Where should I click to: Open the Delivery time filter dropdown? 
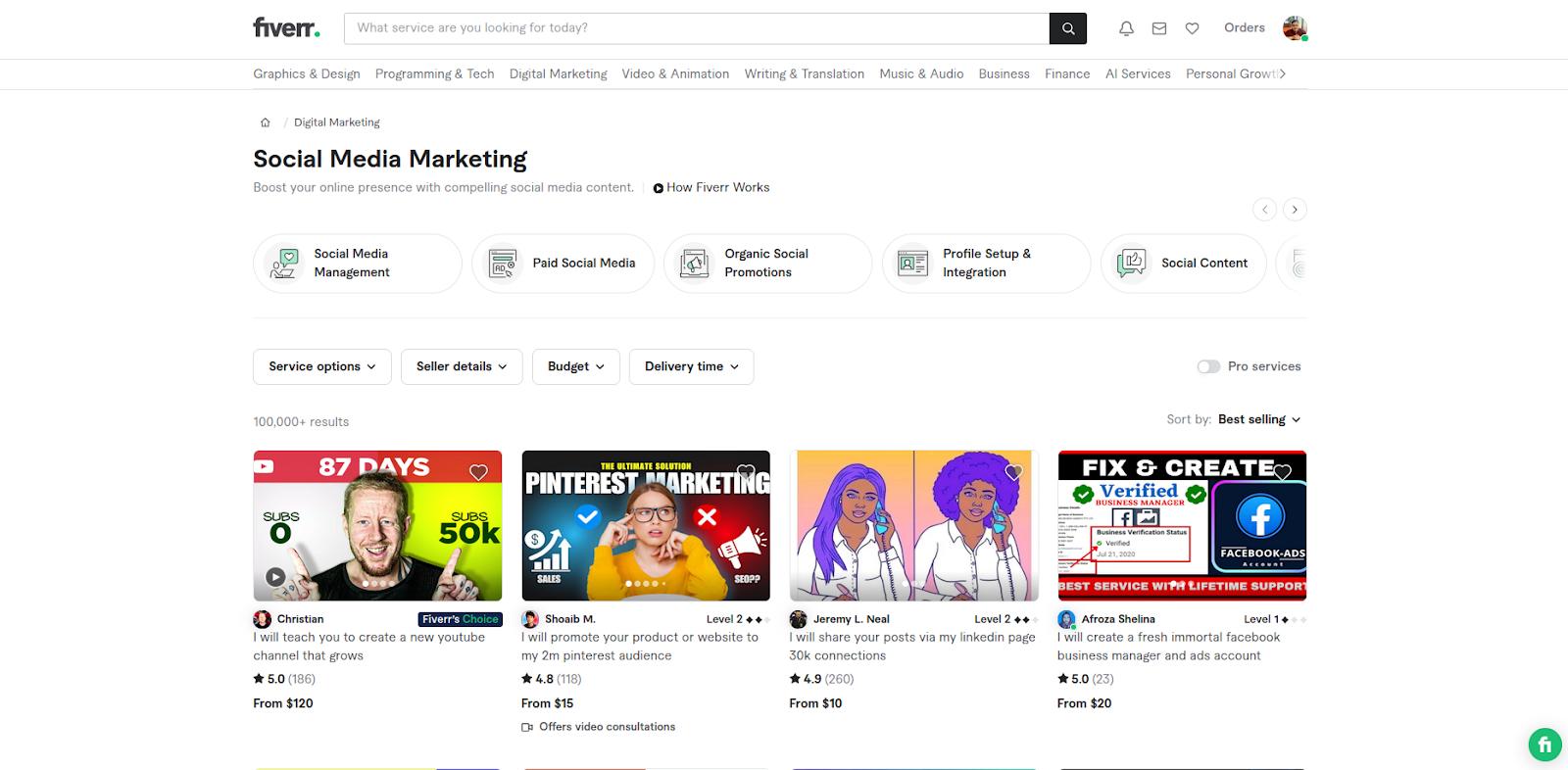click(x=692, y=366)
